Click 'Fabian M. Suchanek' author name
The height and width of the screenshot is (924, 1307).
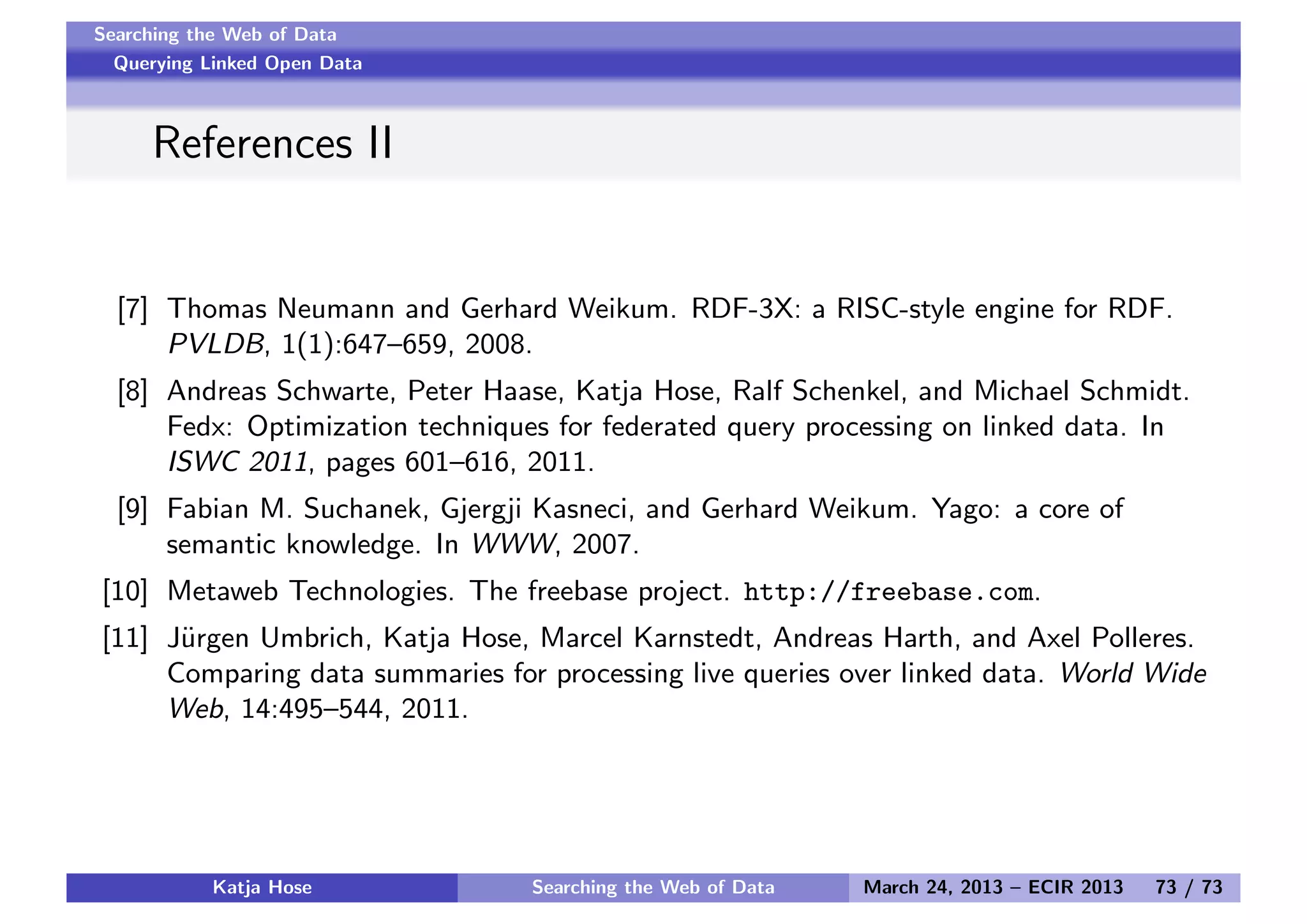pos(297,509)
